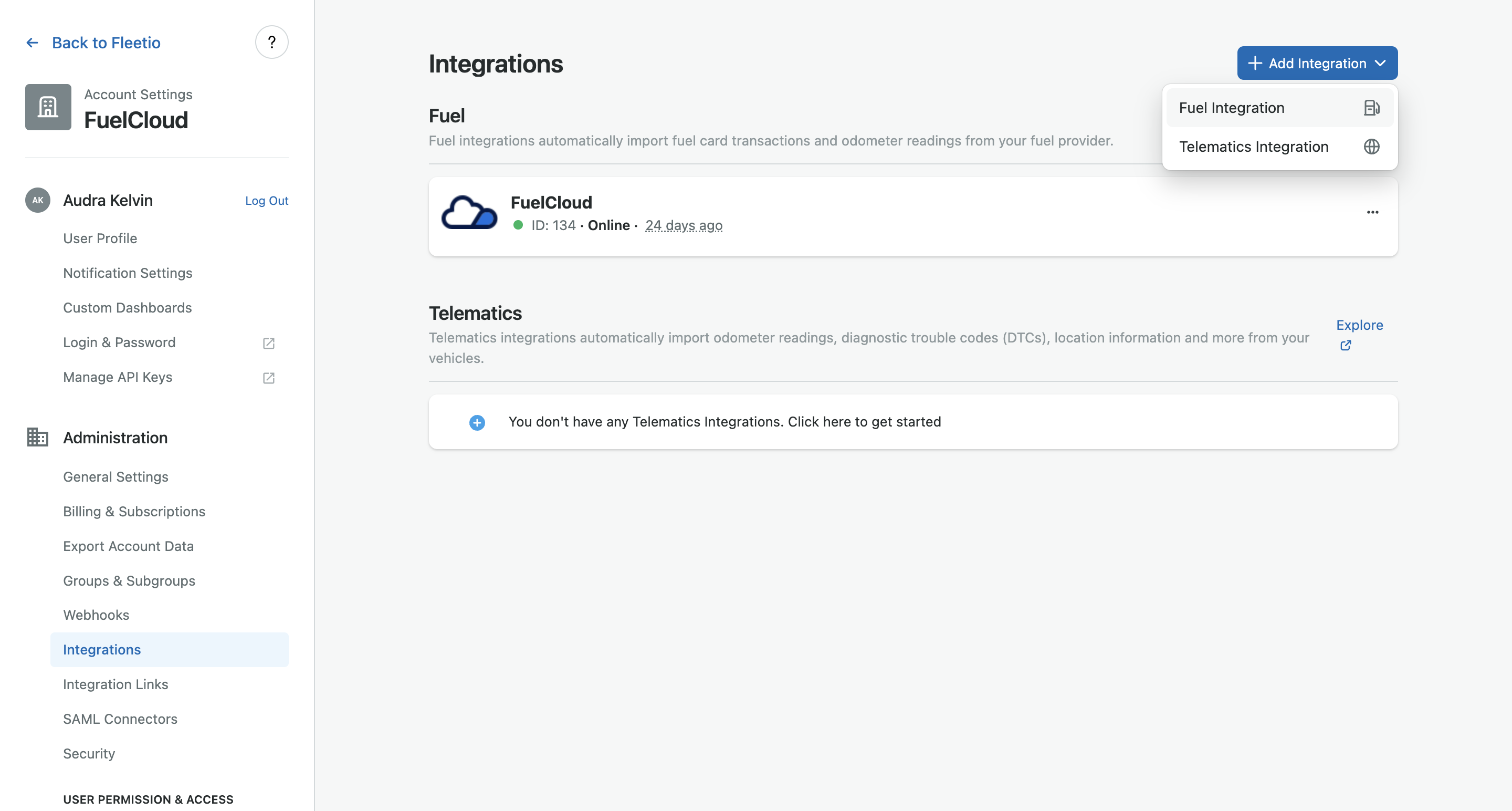
Task: Click the blue plus icon for Telematics
Action: [x=477, y=422]
